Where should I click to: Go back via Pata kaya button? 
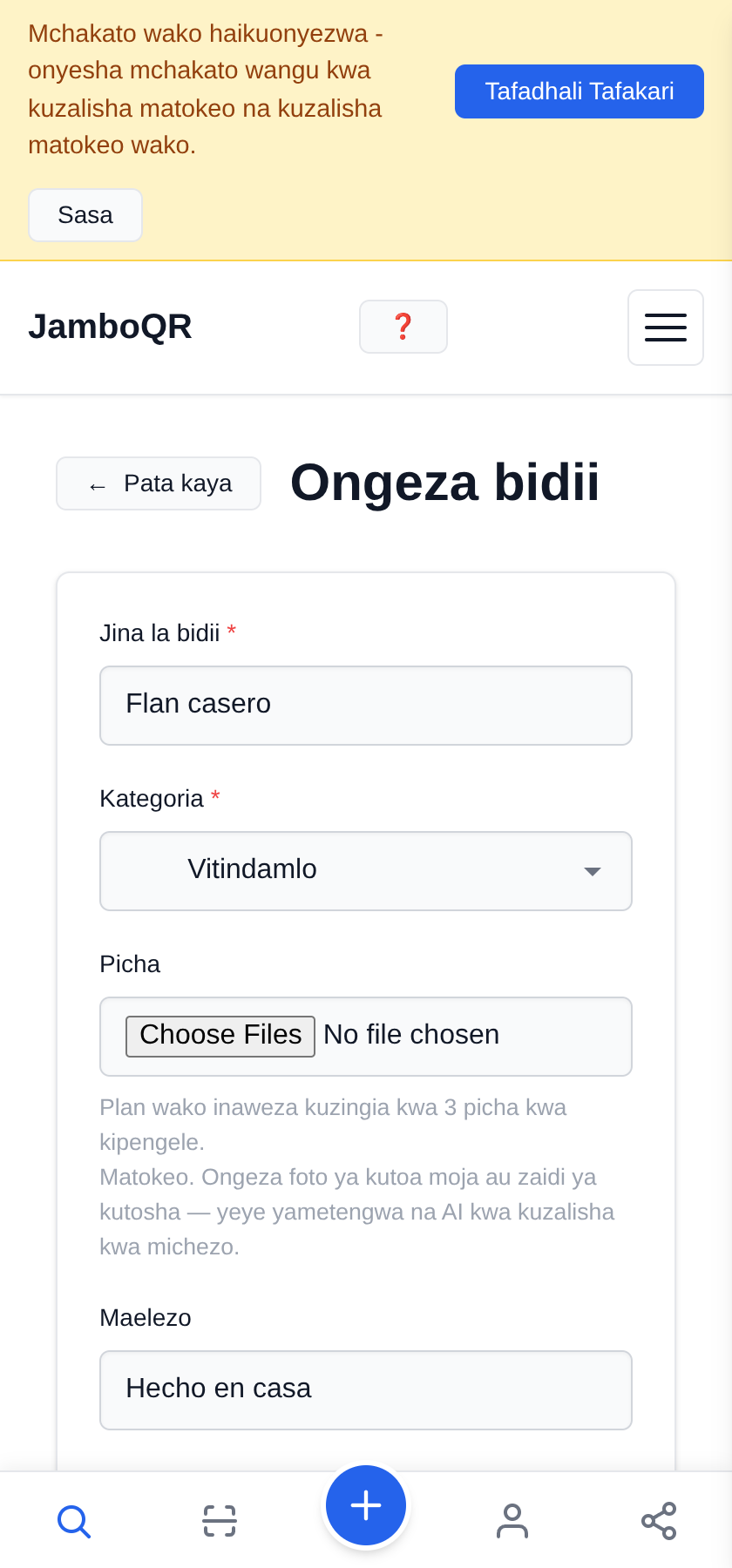(x=159, y=483)
